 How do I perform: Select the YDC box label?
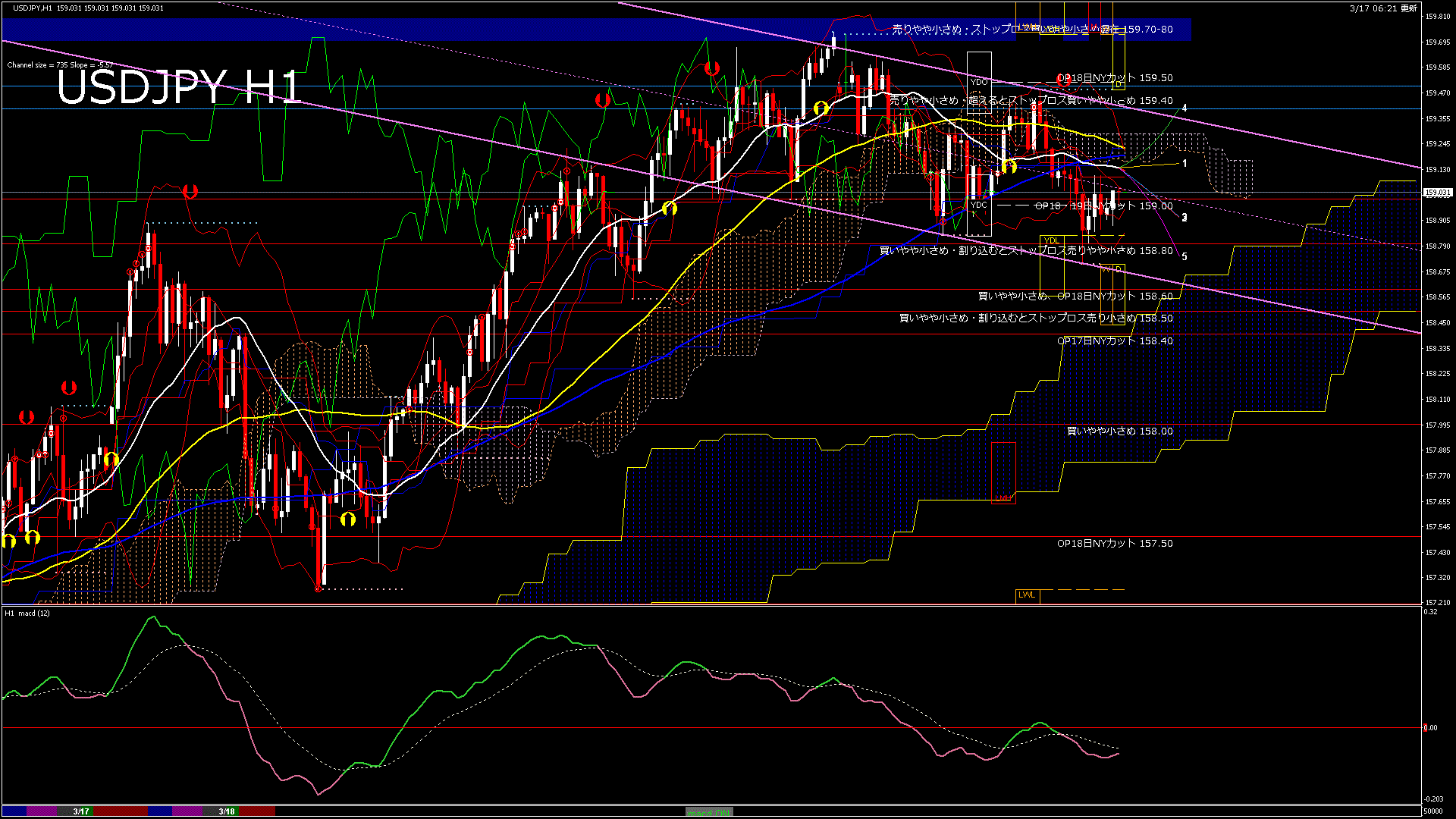click(979, 205)
